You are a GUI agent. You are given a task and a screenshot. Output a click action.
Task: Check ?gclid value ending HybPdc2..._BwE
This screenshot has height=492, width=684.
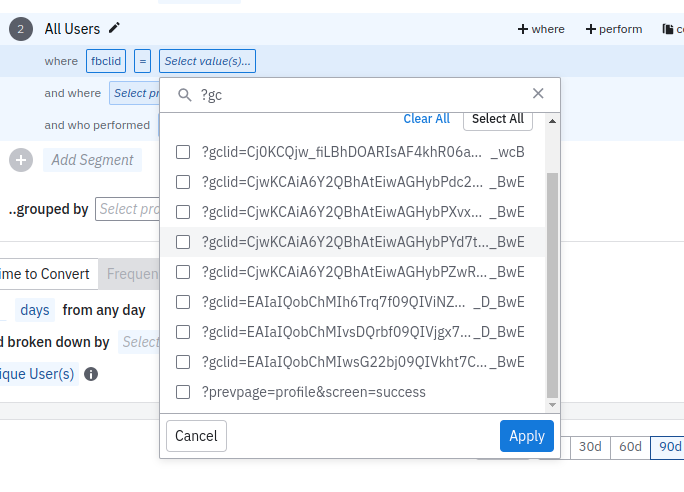(183, 182)
